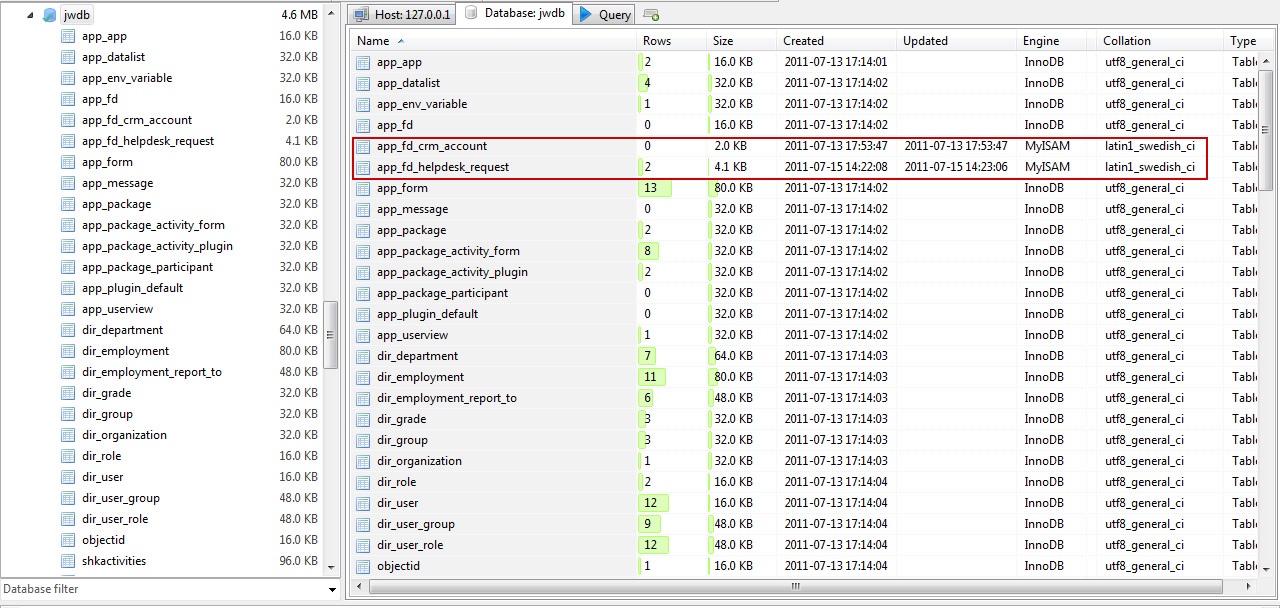Image resolution: width=1280 pixels, height=608 pixels.
Task: Sort table list by Engine column
Action: tap(1056, 41)
